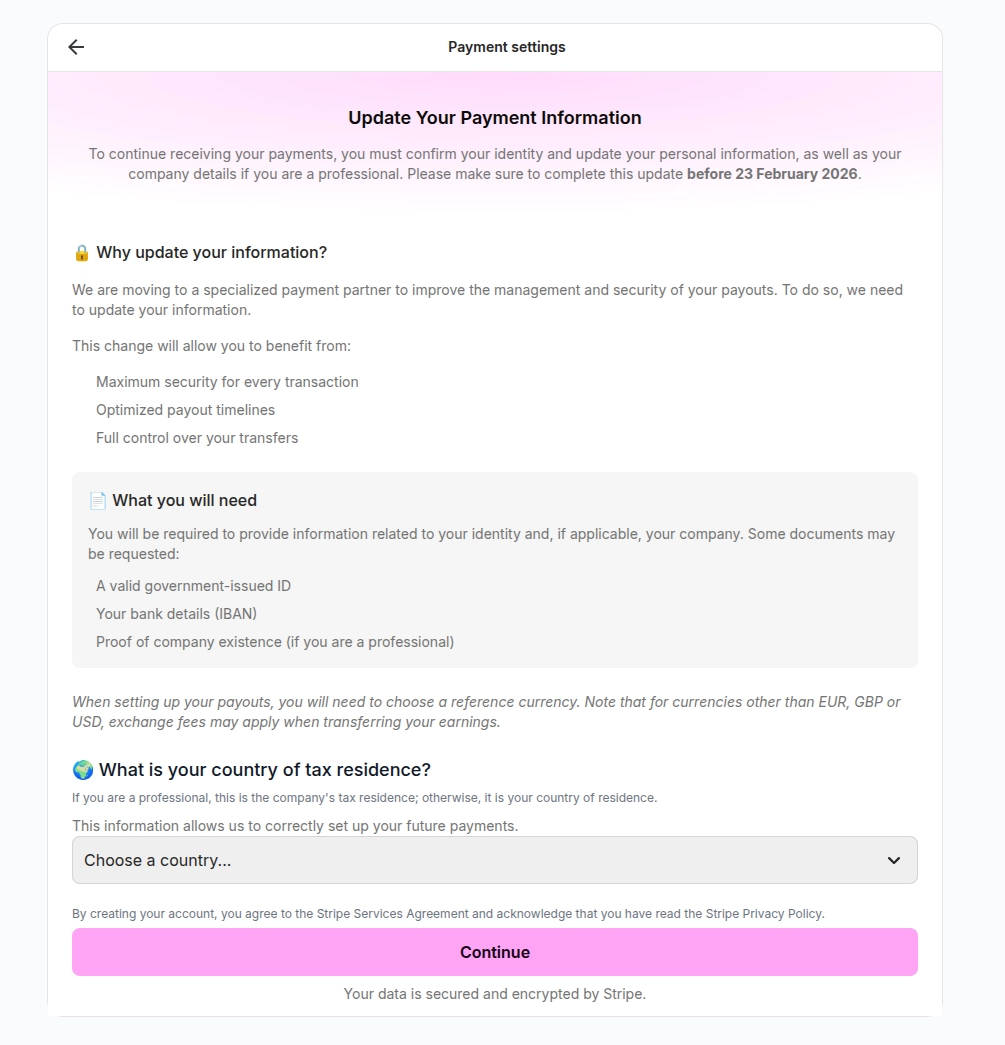Click the globe icon beside tax residence question
This screenshot has width=1005, height=1045.
[x=83, y=770]
